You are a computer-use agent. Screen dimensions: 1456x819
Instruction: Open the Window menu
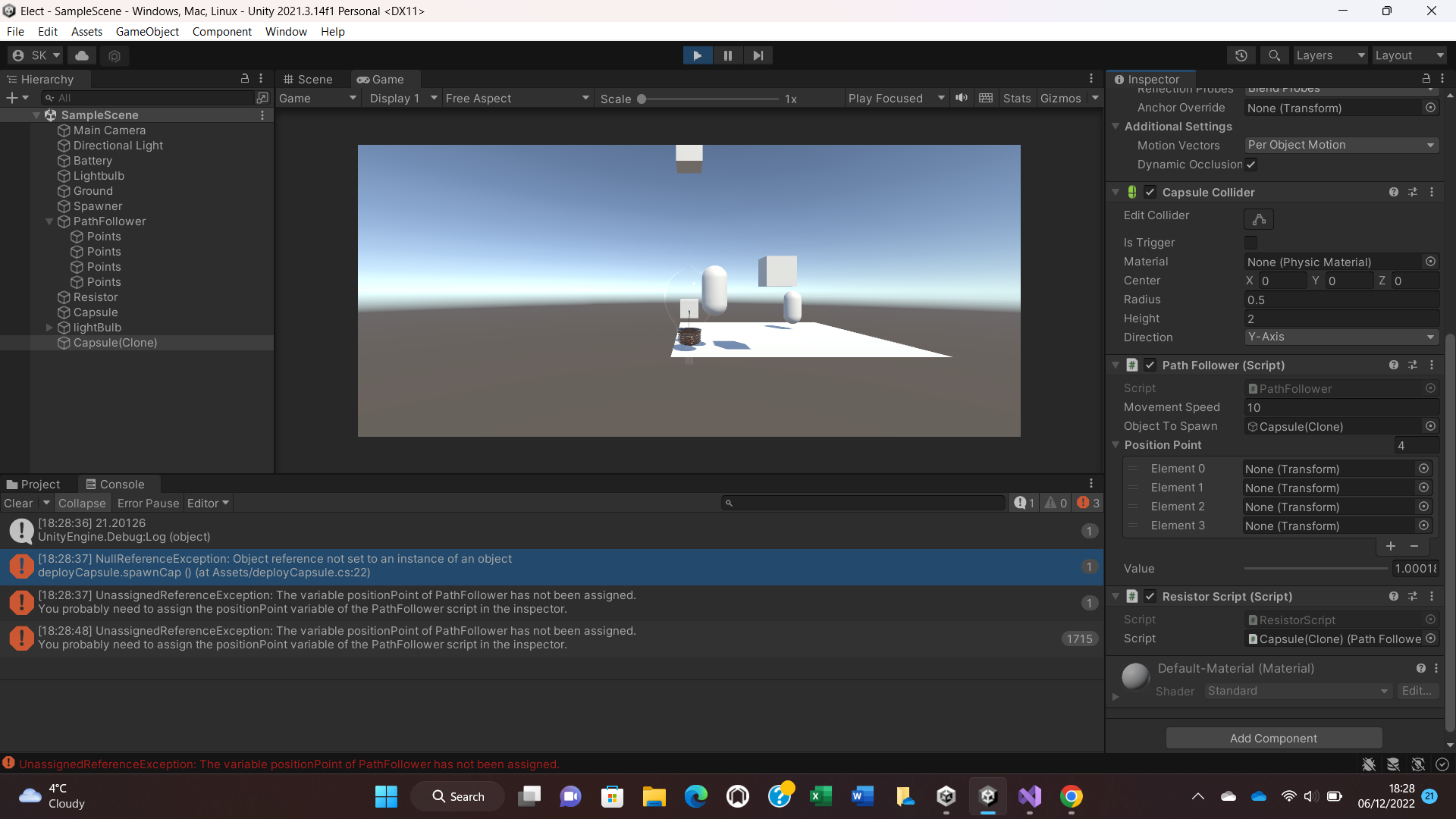[286, 31]
